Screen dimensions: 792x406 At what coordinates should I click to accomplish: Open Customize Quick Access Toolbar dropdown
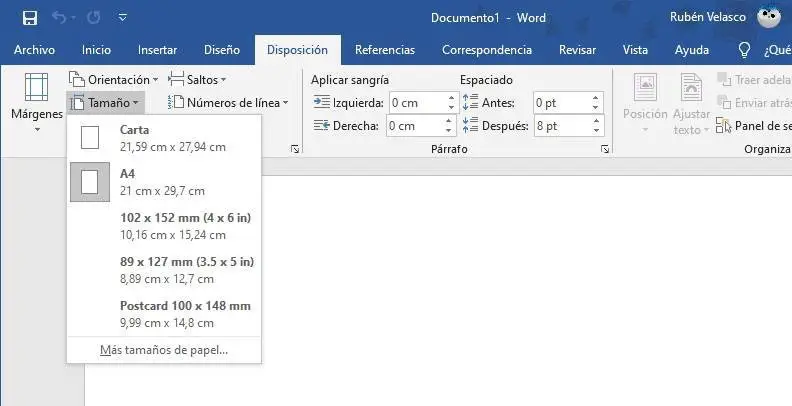click(x=122, y=18)
